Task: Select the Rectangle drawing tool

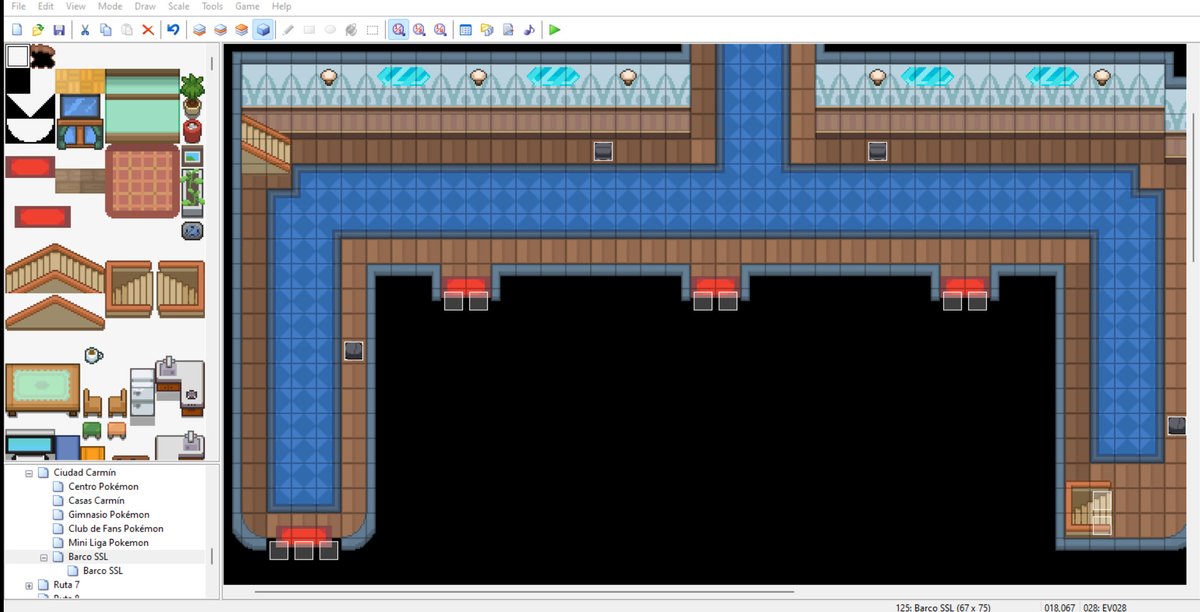Action: click(309, 30)
